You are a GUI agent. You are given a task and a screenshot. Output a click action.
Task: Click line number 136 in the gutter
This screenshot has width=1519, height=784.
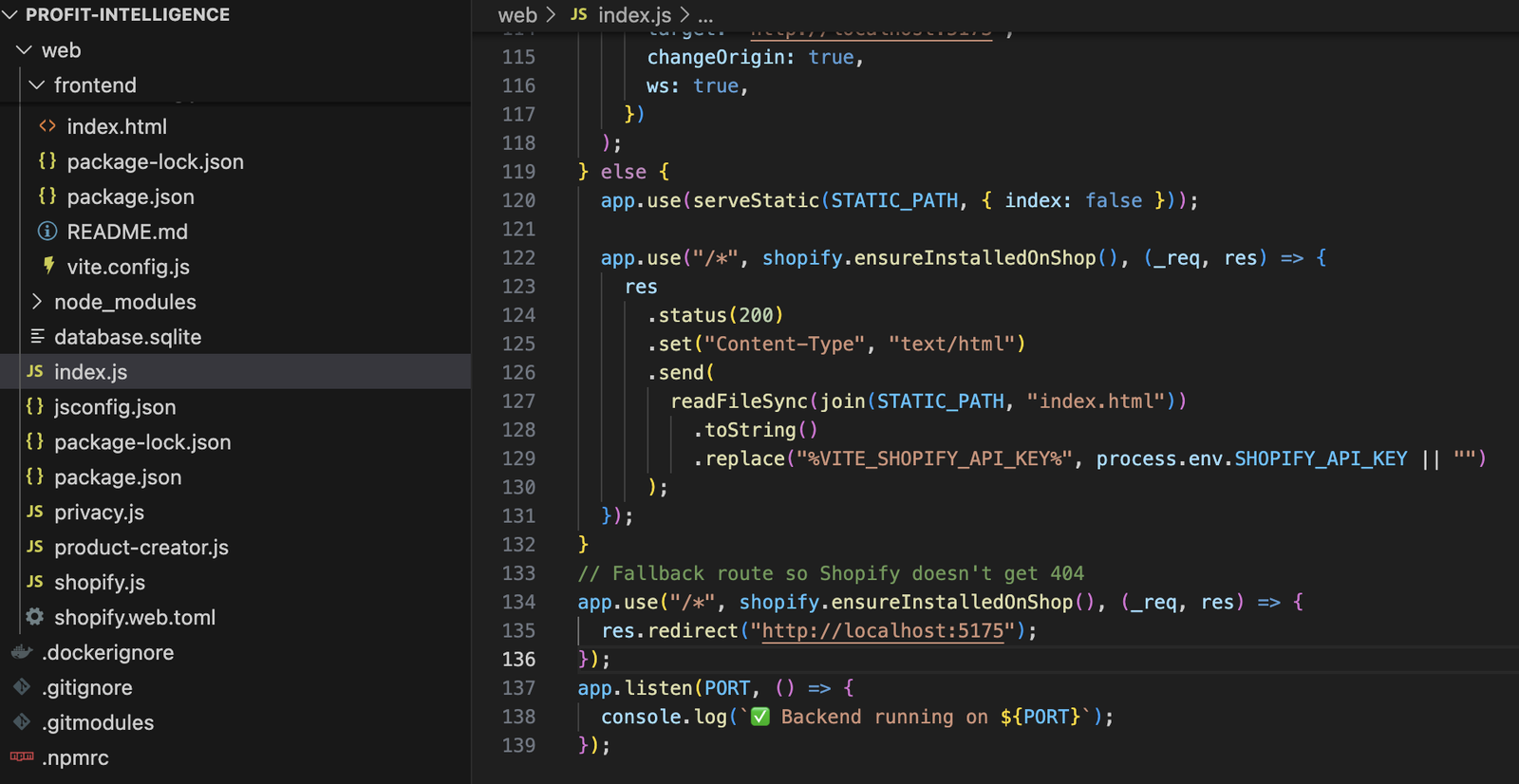pyautogui.click(x=518, y=659)
